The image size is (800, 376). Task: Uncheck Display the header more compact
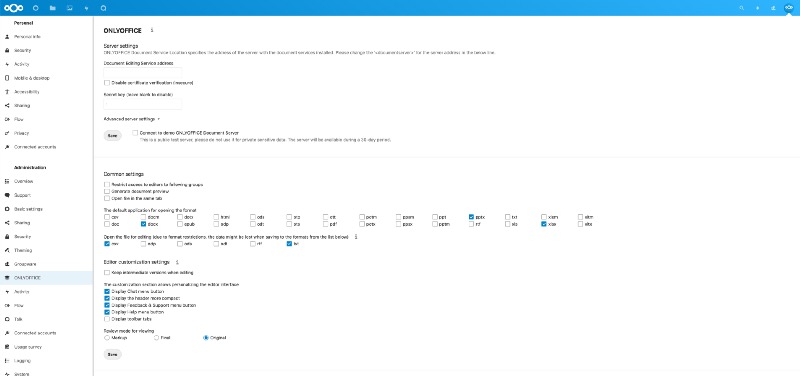point(107,298)
